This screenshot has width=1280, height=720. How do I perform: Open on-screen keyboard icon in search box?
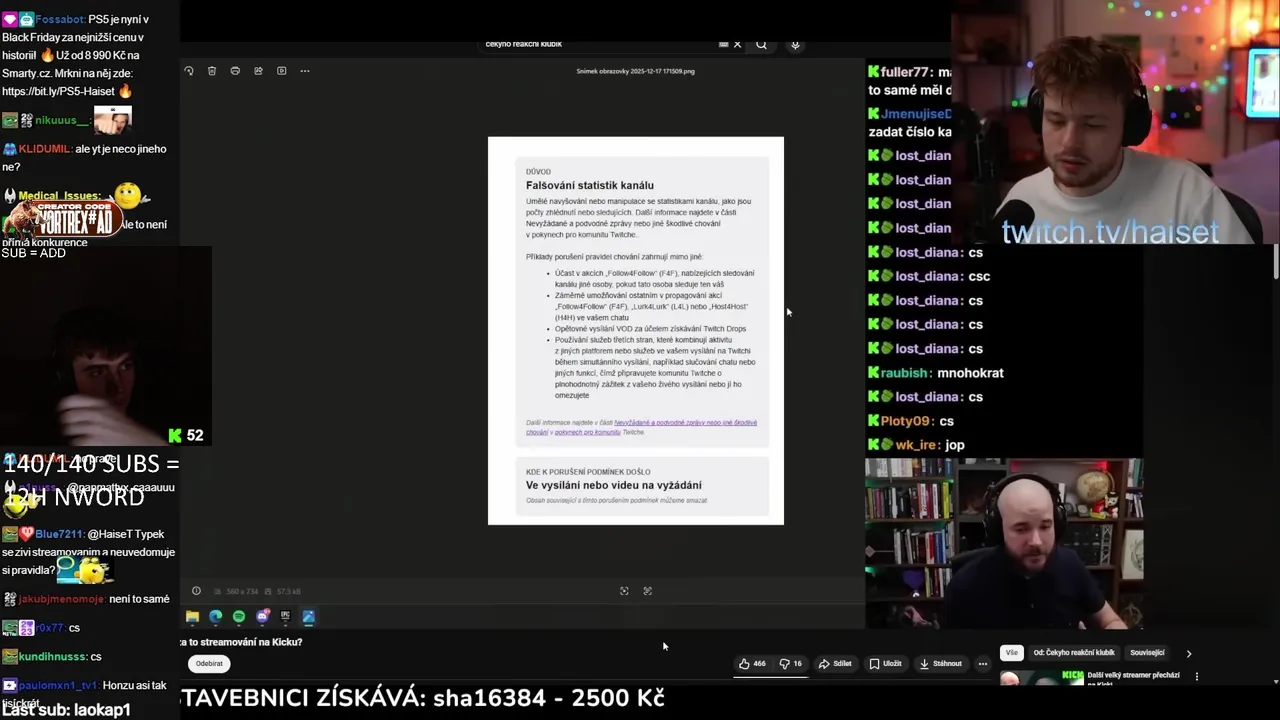click(x=723, y=44)
